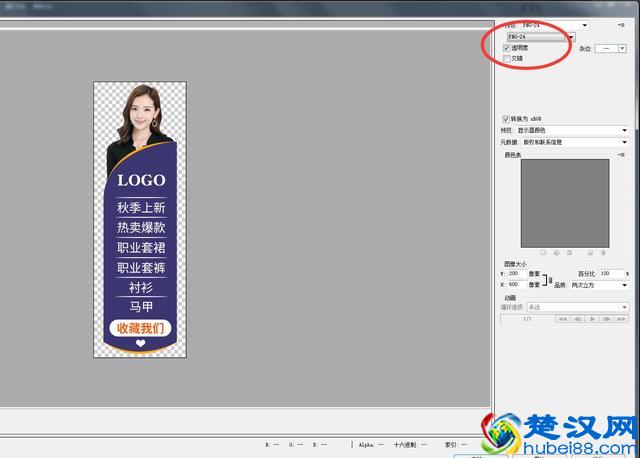
Task: Toggle the 转换为 sRGB checkbox
Action: tap(506, 118)
